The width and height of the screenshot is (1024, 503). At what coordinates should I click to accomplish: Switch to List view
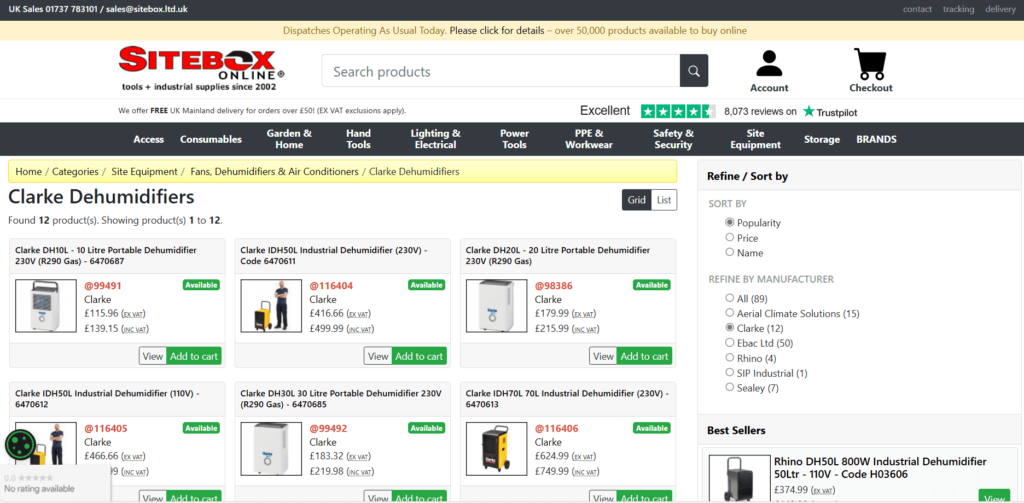(x=664, y=200)
